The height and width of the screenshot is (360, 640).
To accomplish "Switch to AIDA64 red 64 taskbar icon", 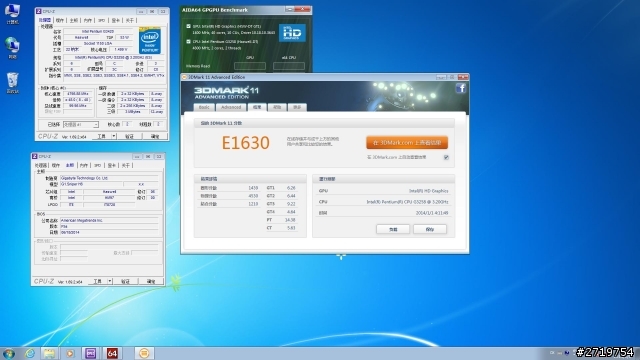I will (112, 353).
